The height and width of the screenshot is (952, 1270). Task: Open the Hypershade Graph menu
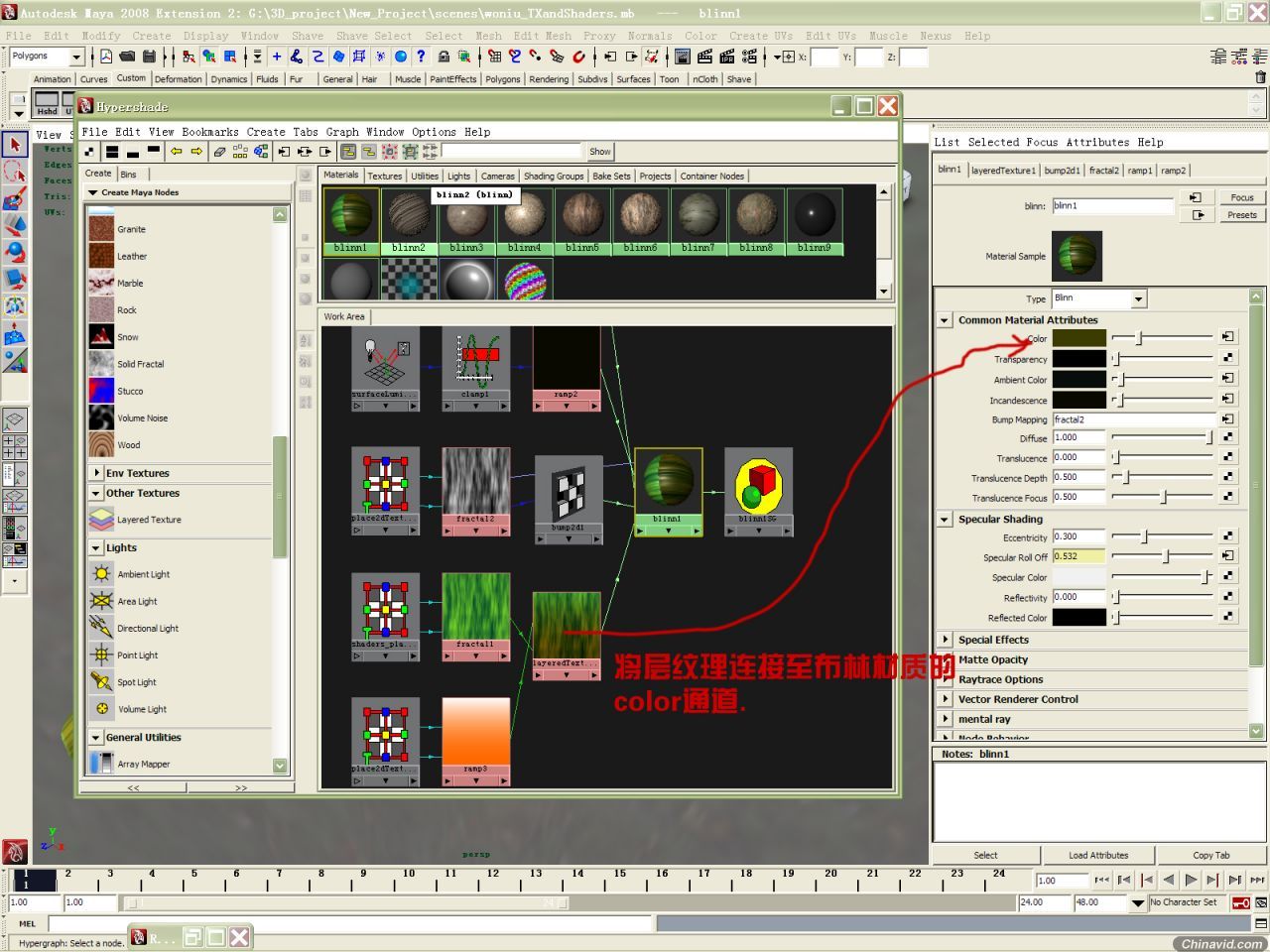click(x=342, y=131)
